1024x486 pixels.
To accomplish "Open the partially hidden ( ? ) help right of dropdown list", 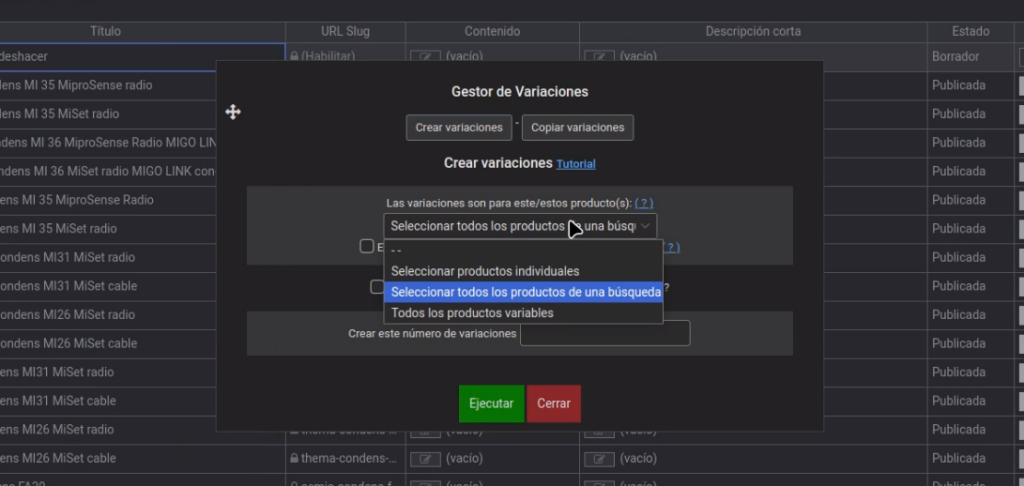I will coord(672,248).
